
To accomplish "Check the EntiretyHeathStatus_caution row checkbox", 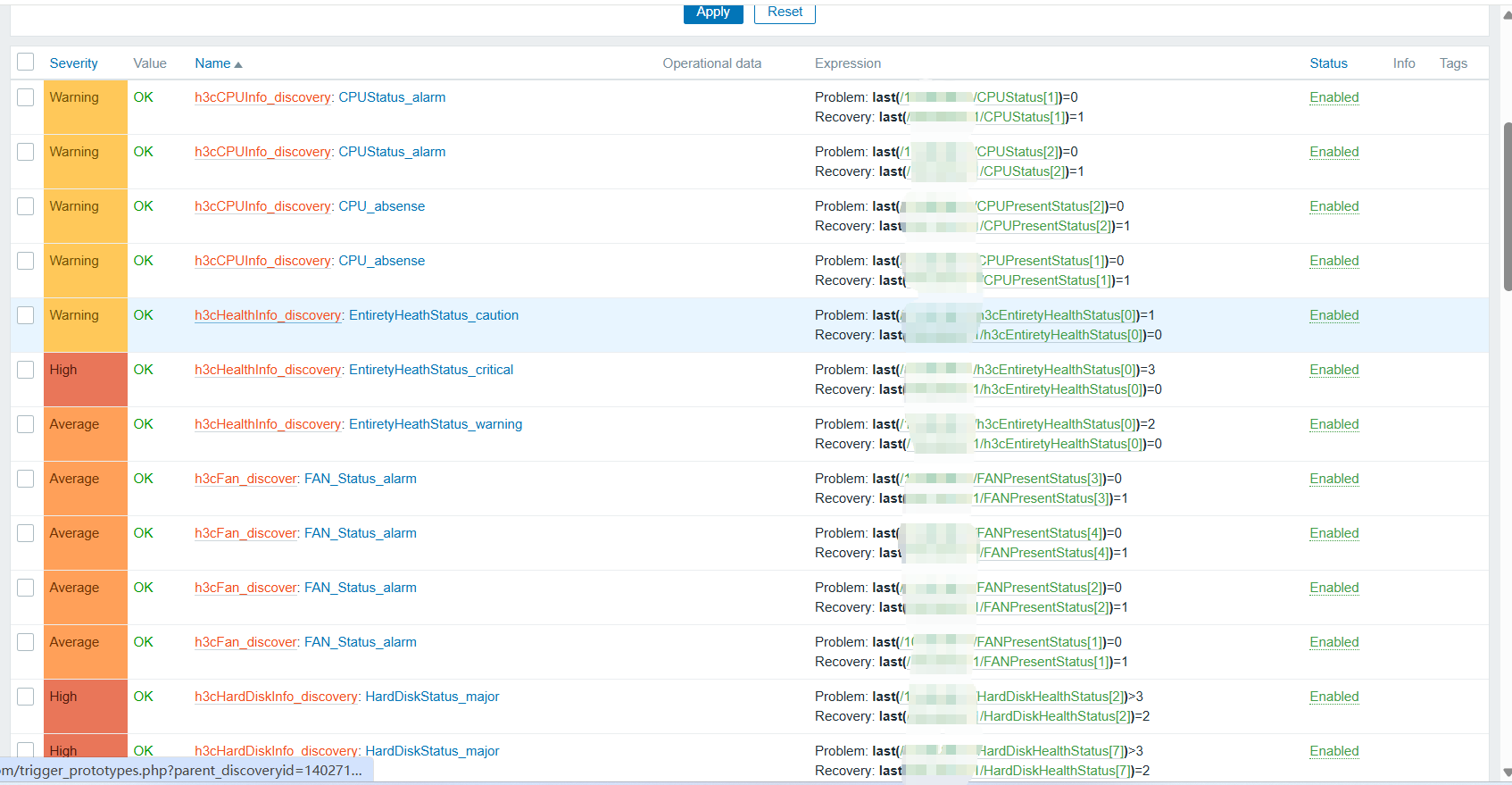I will click(x=26, y=315).
